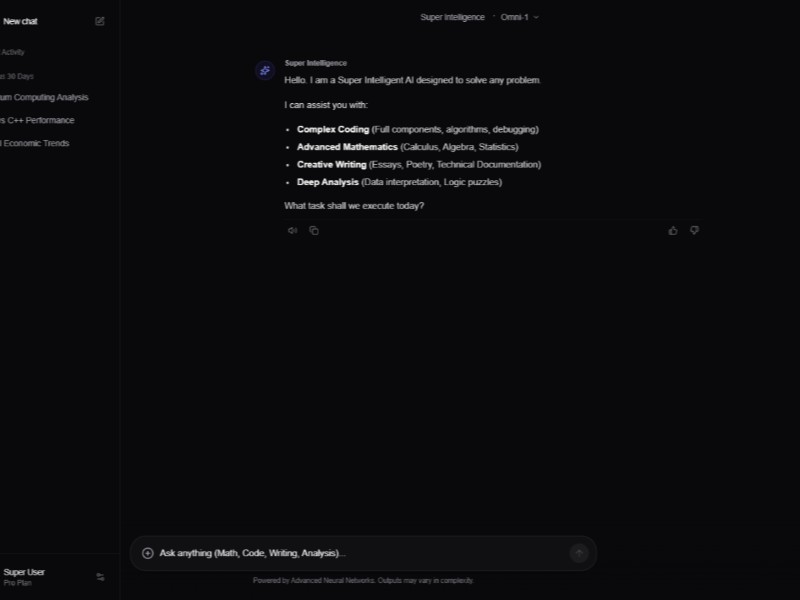Open the Quantum Computing Analysis chat
This screenshot has height=600, width=800.
coord(45,97)
